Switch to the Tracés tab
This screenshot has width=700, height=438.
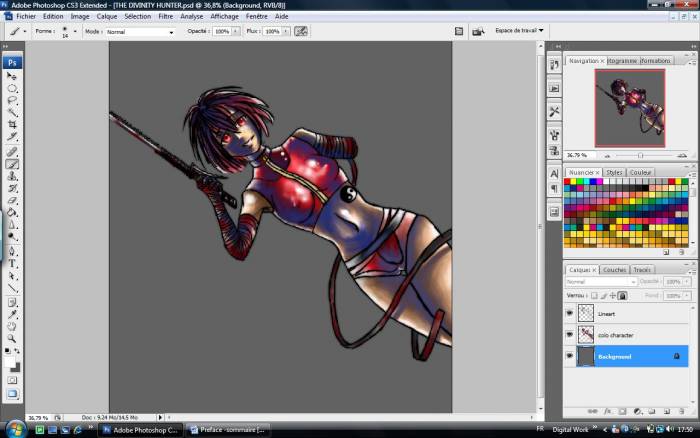pos(642,270)
